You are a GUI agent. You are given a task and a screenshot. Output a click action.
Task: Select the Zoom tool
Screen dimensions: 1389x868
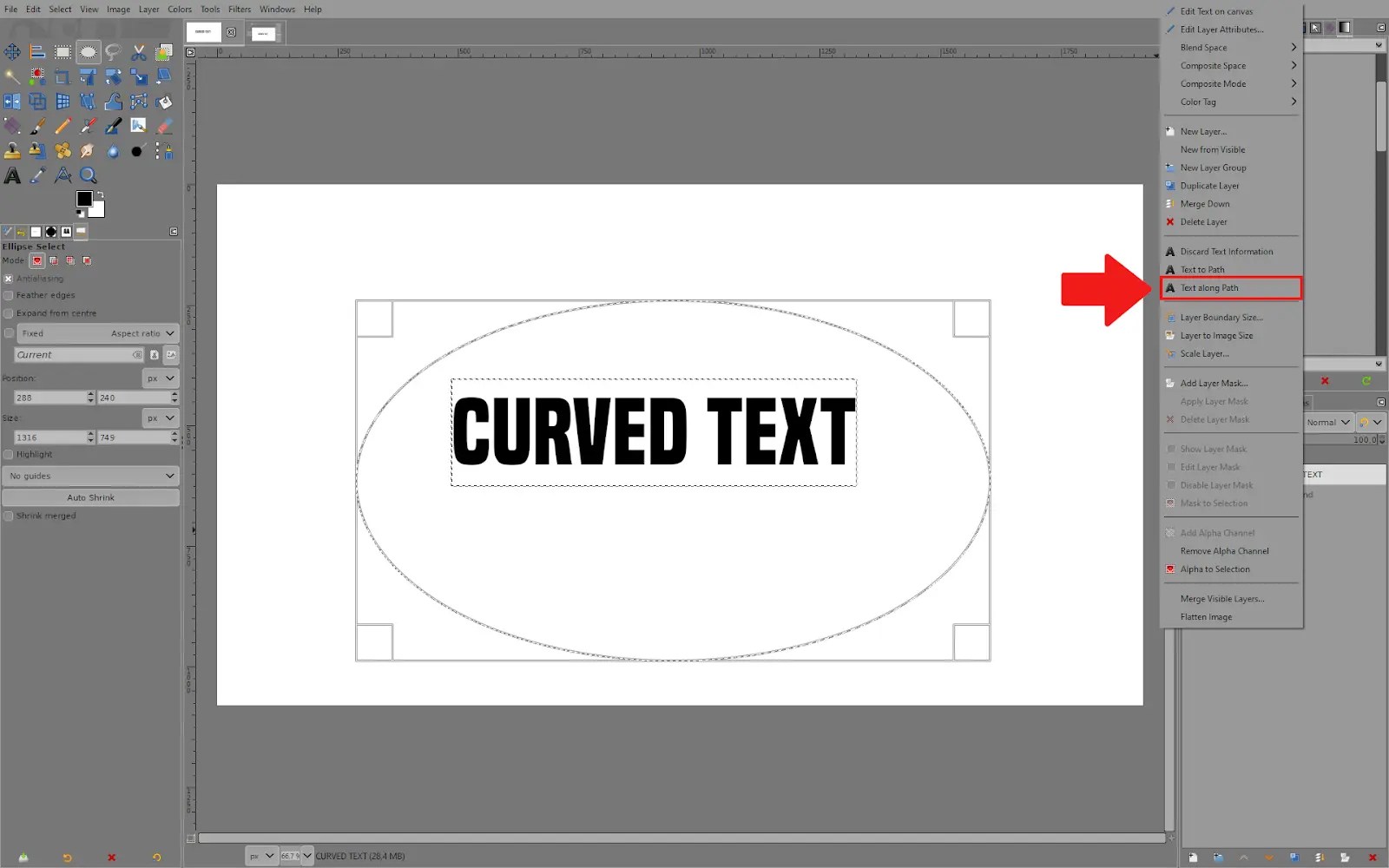click(x=88, y=174)
